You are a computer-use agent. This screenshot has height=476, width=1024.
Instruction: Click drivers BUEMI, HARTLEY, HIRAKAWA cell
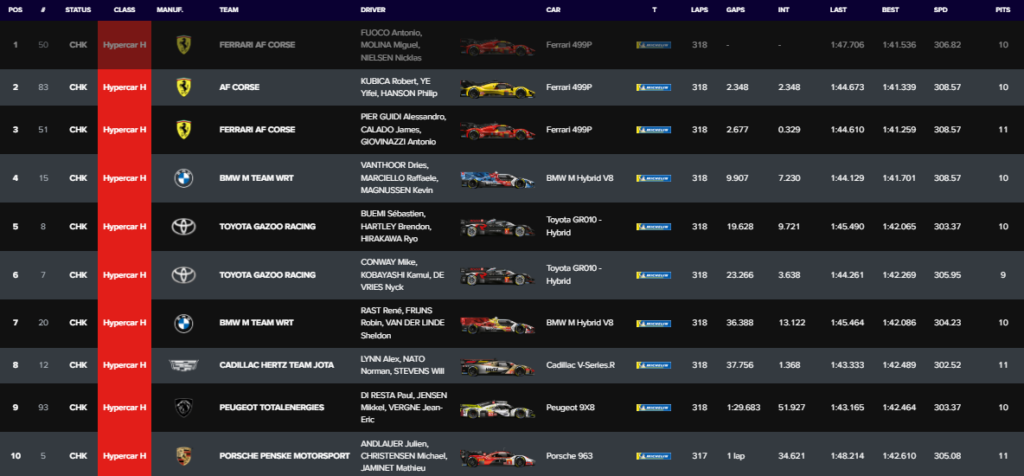[396, 227]
